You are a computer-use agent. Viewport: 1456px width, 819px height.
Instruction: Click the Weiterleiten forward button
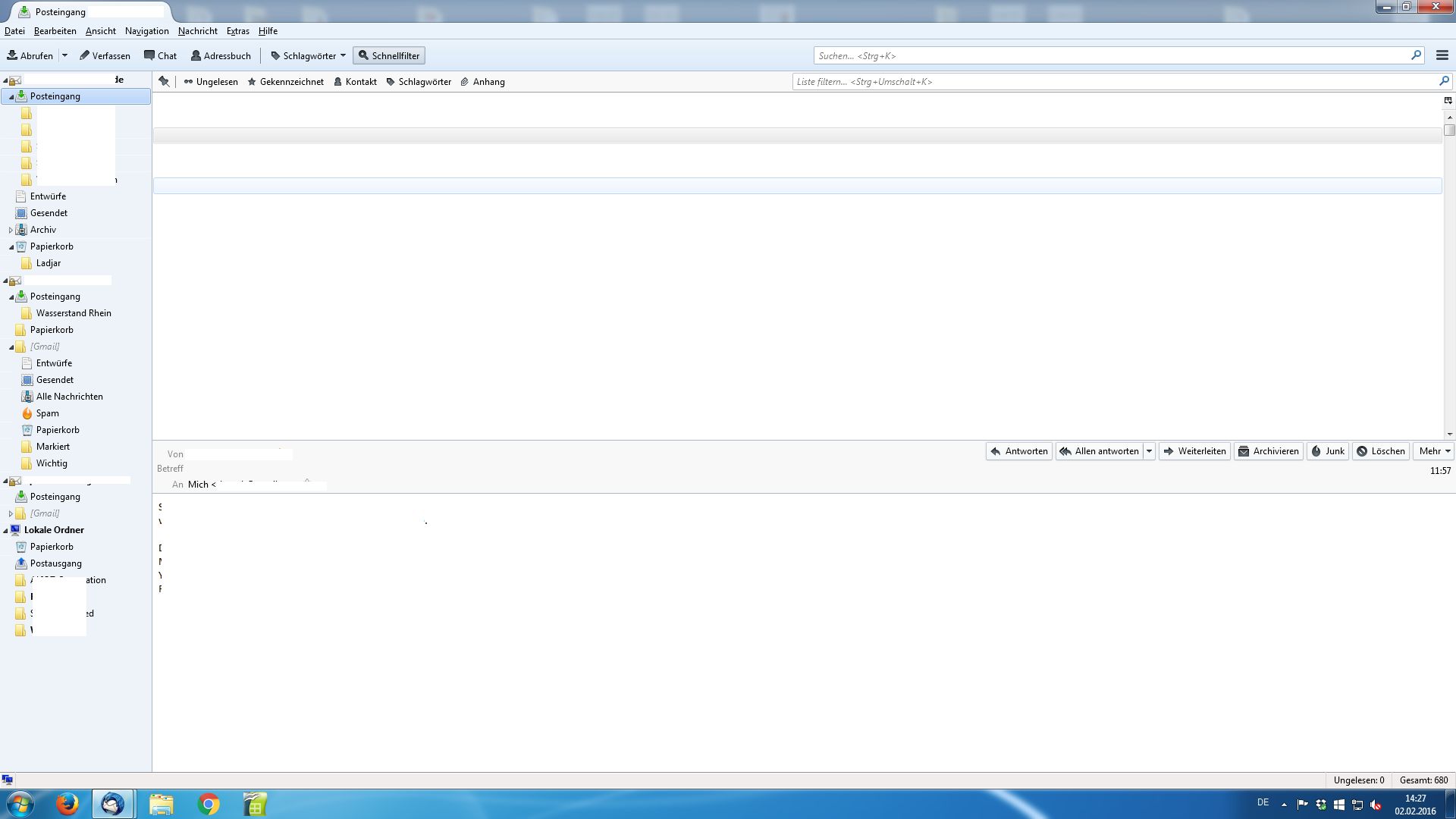click(x=1194, y=451)
